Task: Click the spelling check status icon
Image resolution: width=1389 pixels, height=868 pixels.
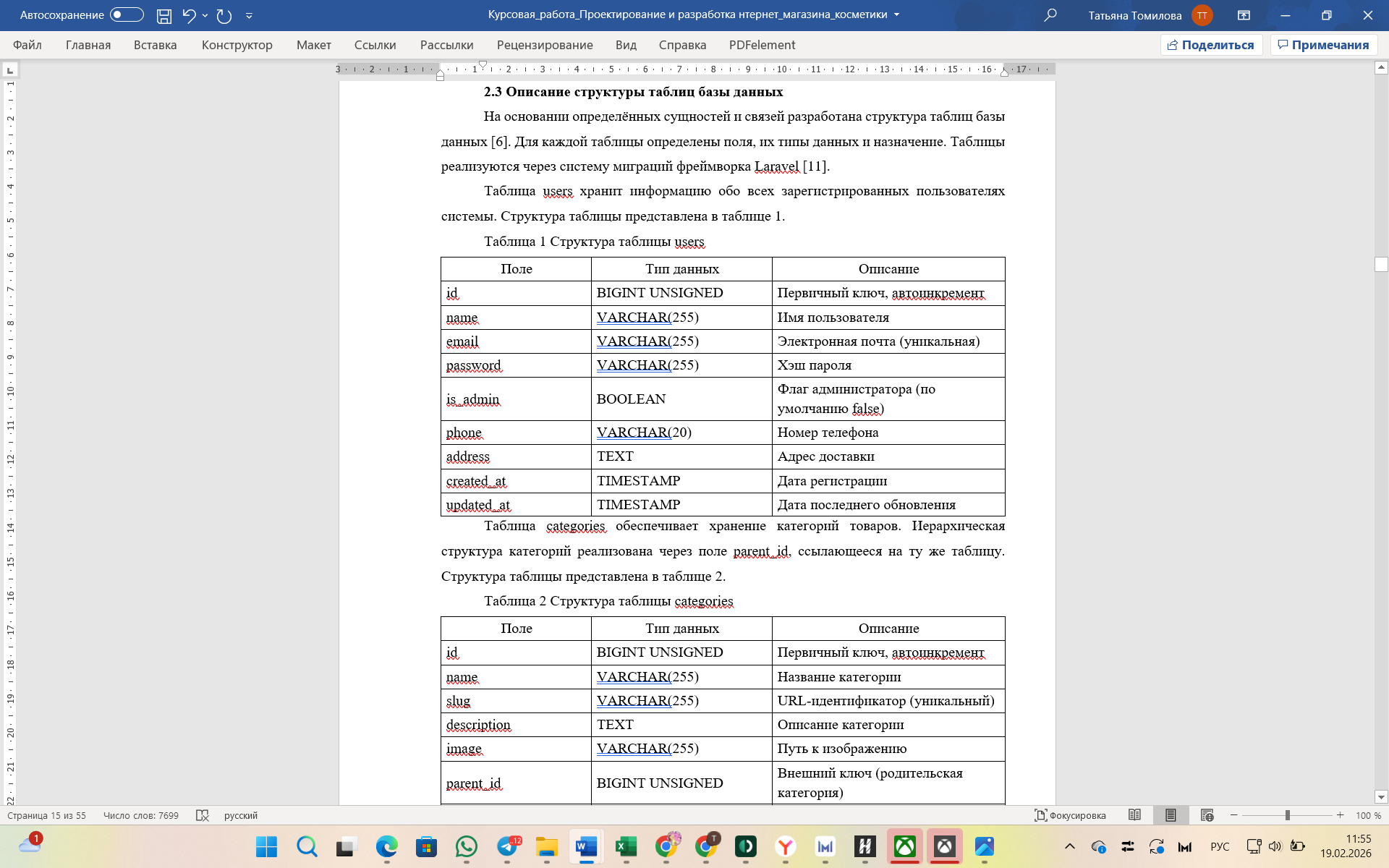Action: [203, 815]
